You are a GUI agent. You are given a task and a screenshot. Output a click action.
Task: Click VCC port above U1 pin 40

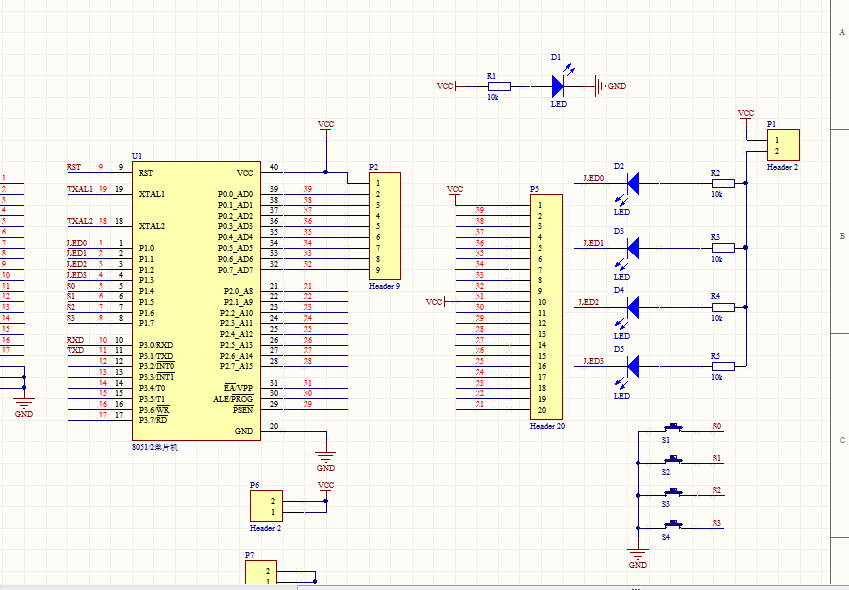point(326,126)
